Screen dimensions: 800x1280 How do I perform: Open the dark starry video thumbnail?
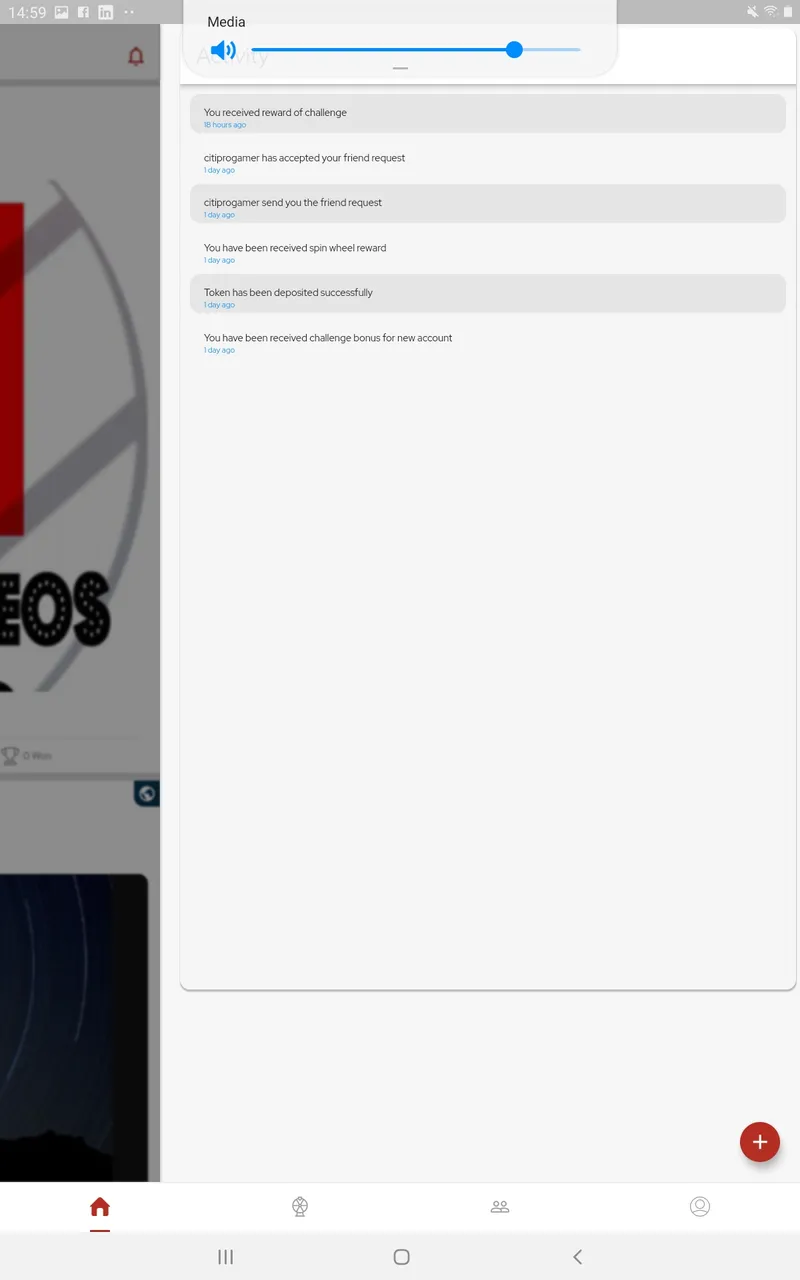(x=74, y=1028)
